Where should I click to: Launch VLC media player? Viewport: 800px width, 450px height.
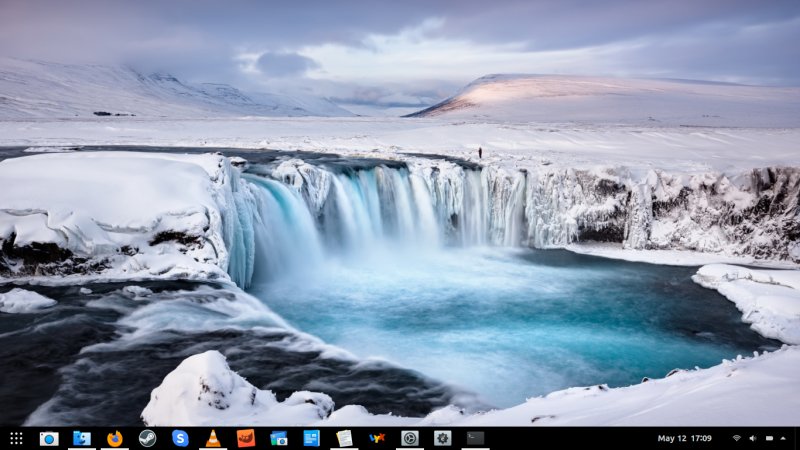point(213,438)
